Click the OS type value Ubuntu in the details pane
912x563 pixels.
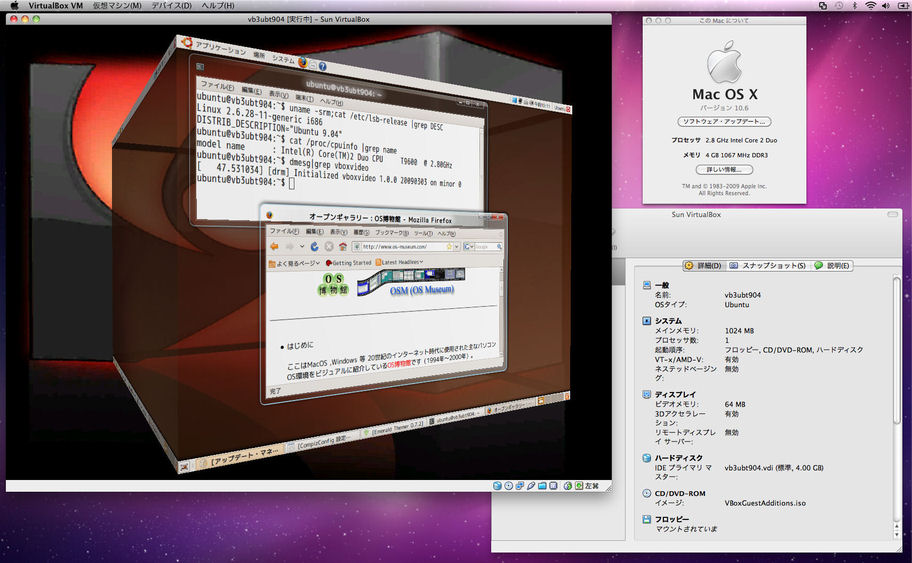737,305
